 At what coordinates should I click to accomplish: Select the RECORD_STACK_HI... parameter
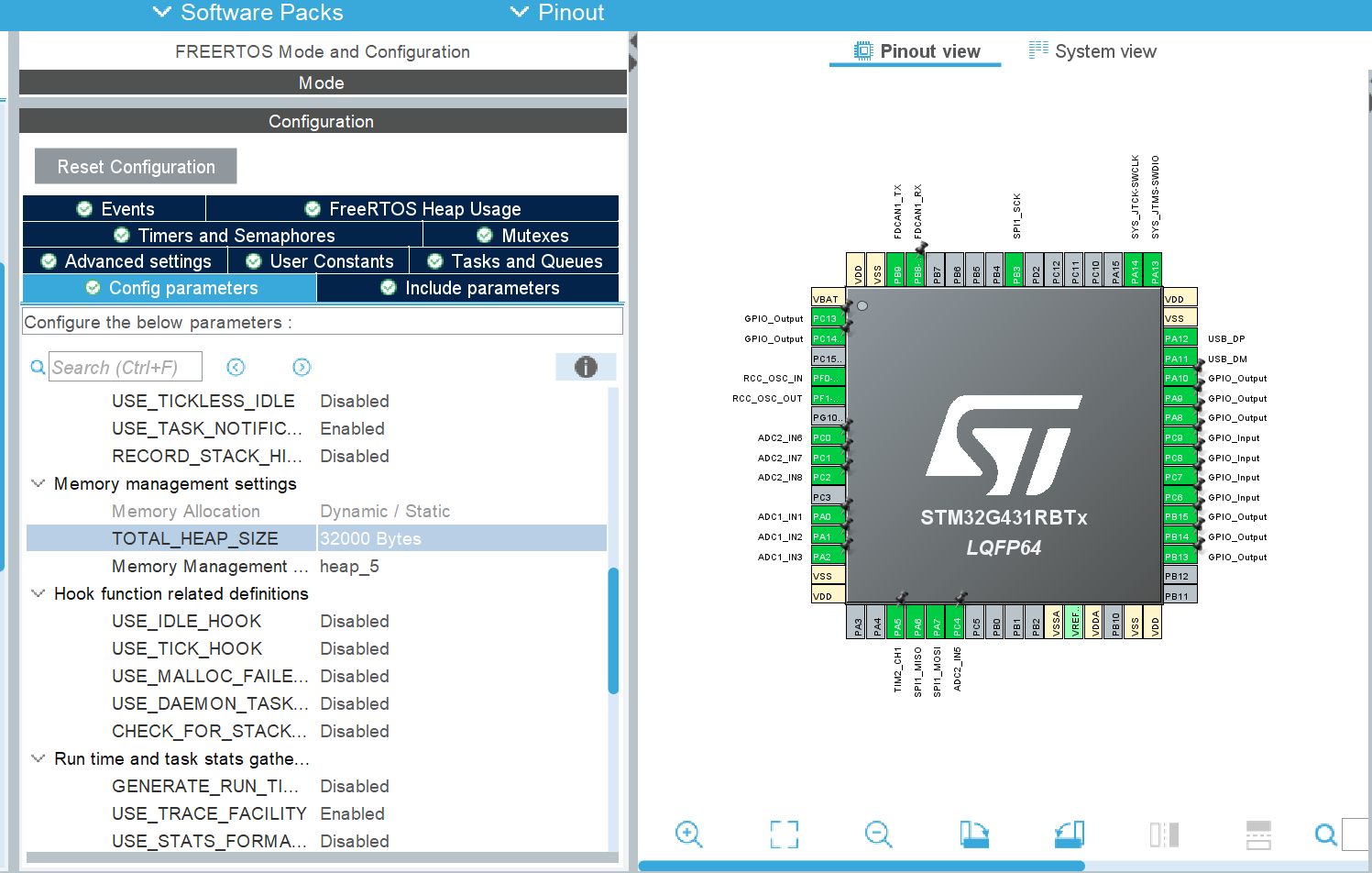point(207,456)
